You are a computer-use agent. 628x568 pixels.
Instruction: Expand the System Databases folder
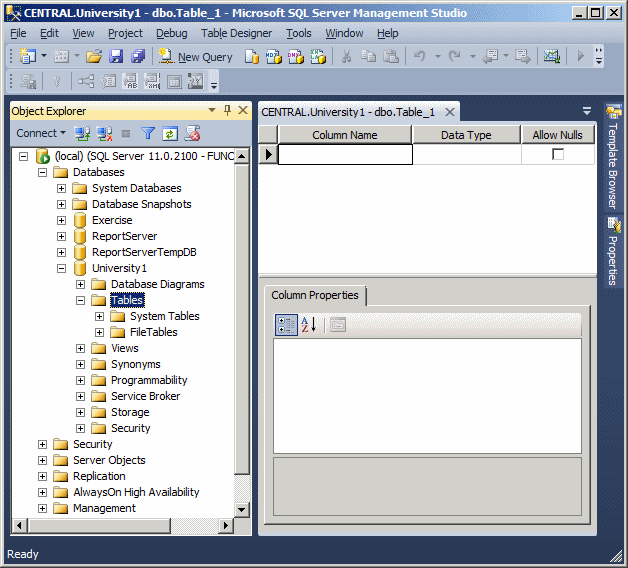[61, 188]
